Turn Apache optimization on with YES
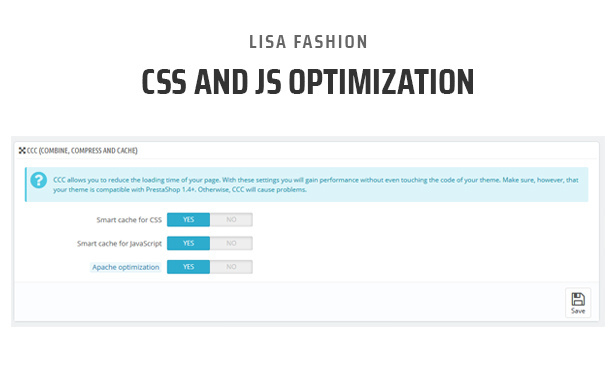The height and width of the screenshot is (374, 616). click(189, 267)
